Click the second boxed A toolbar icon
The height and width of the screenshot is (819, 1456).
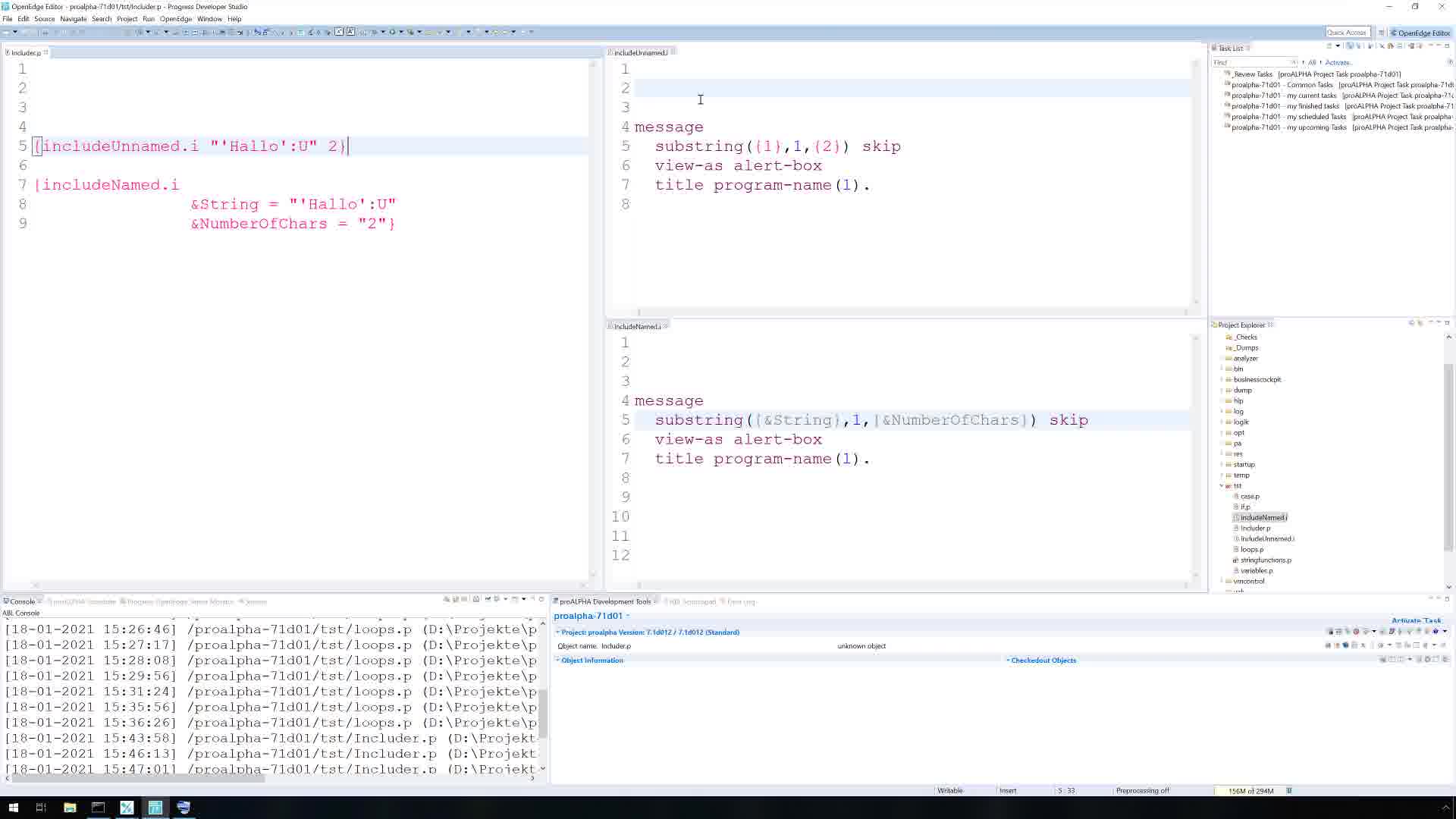tap(350, 32)
